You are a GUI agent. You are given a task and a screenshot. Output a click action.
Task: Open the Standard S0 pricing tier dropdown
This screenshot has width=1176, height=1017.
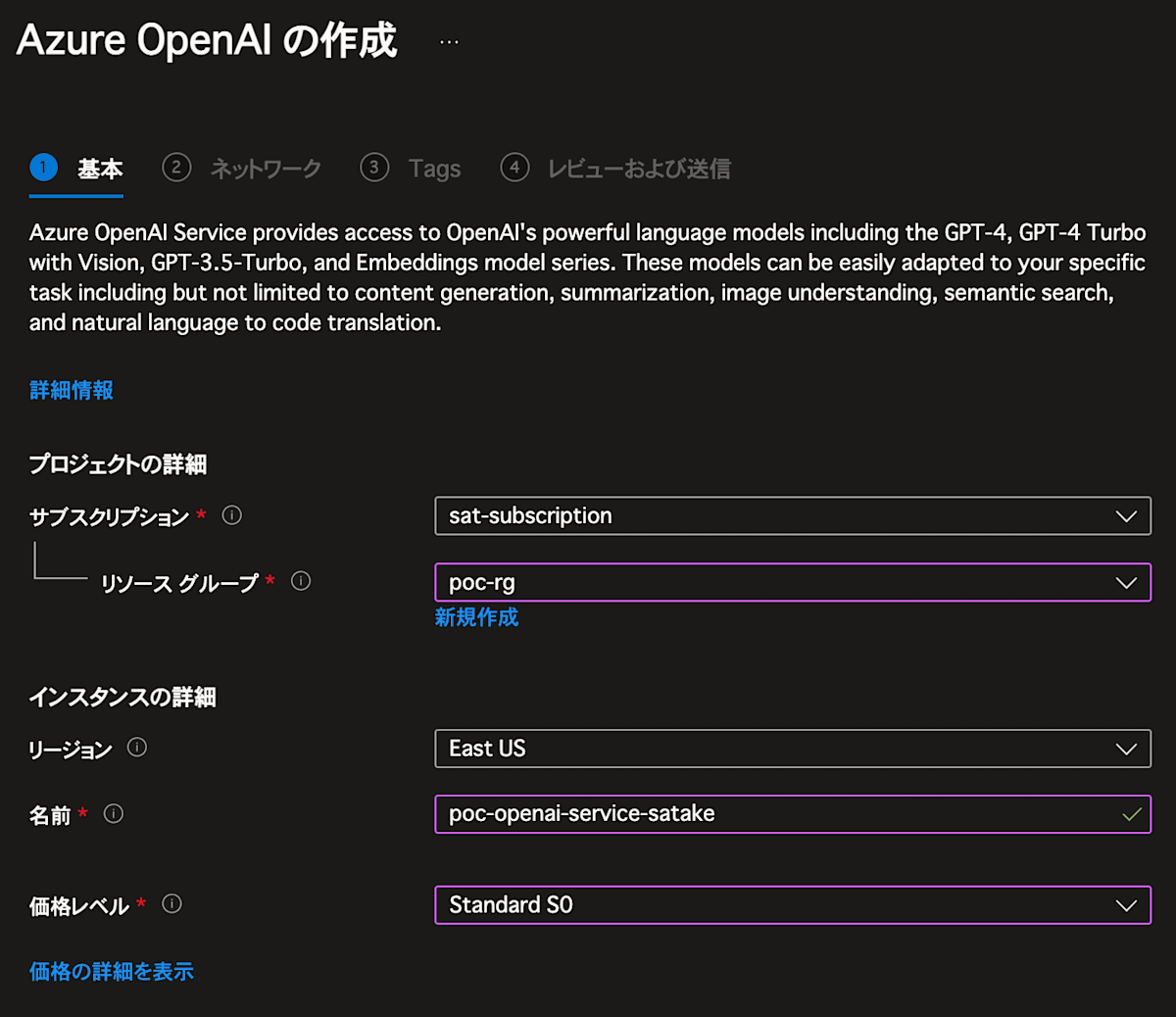[x=793, y=905]
